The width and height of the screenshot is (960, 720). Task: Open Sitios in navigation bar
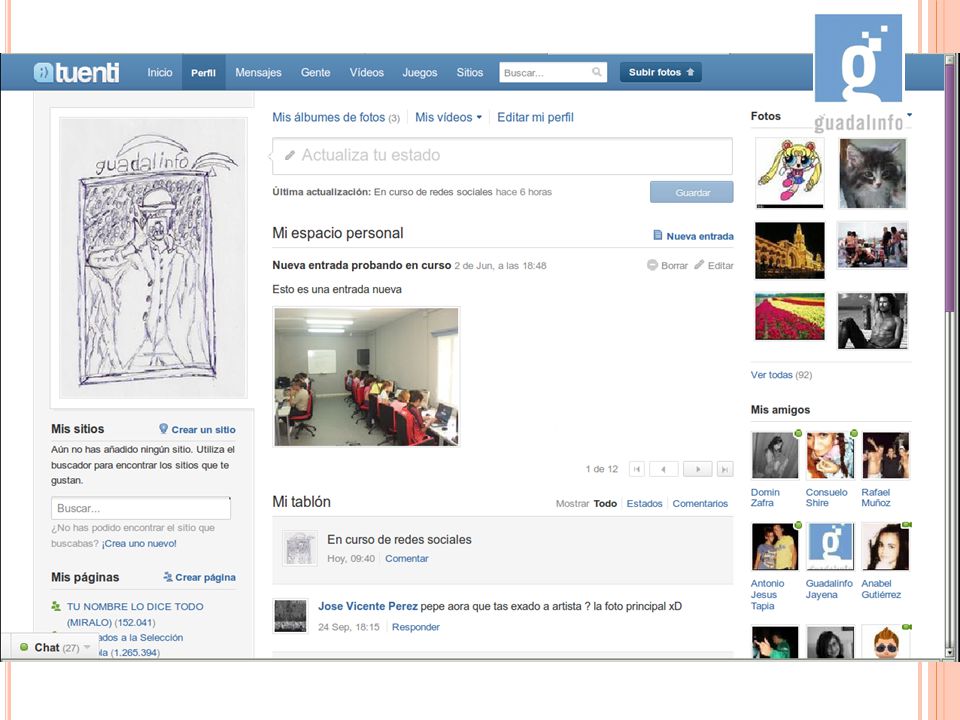tap(470, 72)
